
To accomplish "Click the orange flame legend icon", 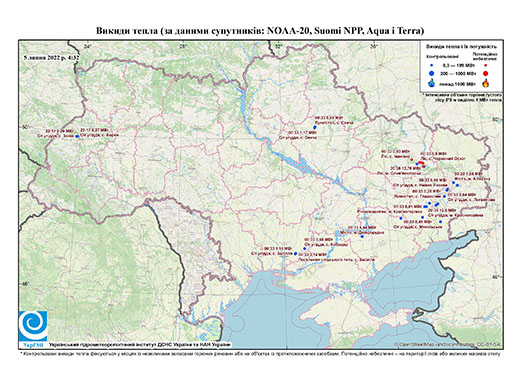I will (485, 83).
